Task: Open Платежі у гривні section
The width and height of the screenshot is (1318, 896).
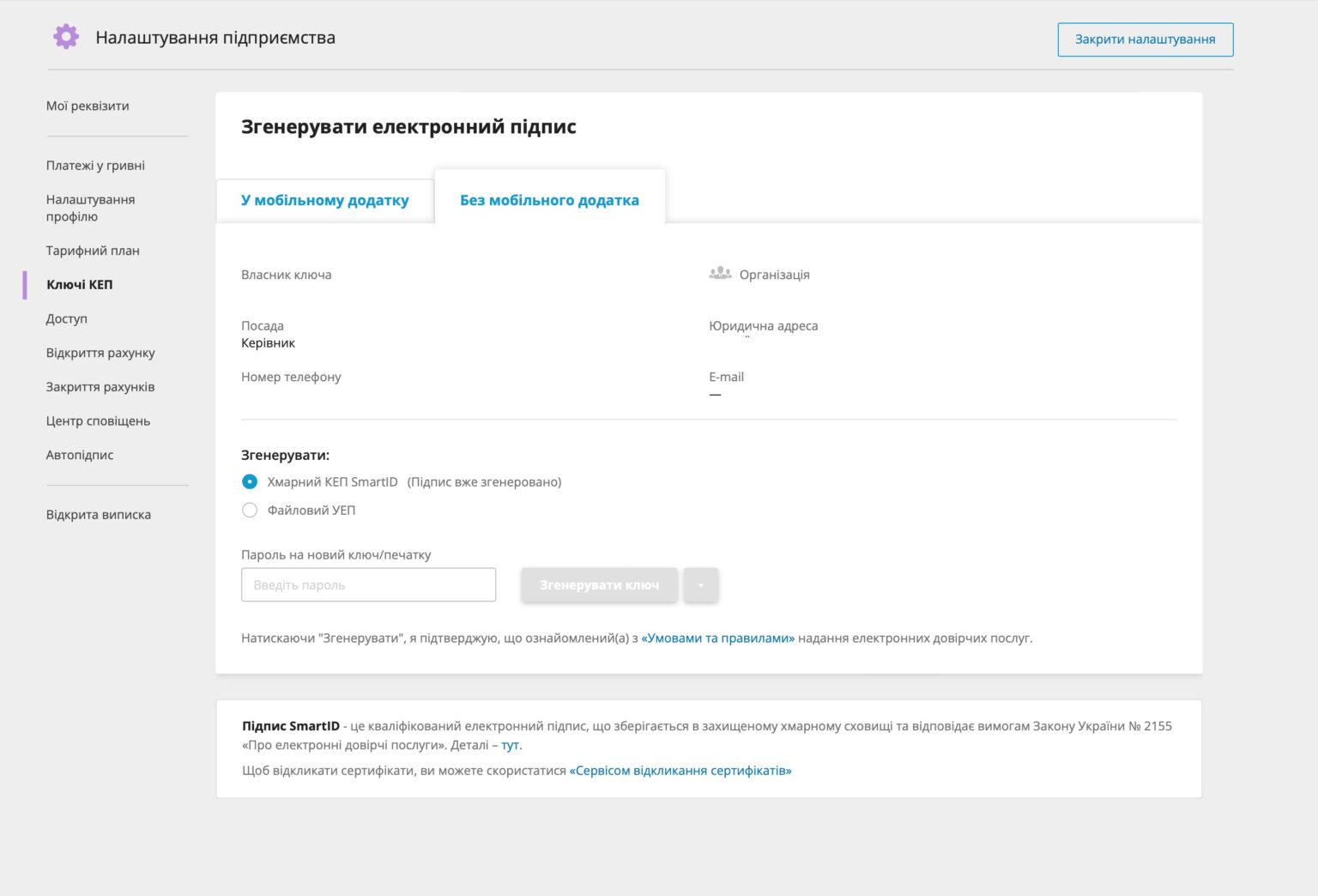Action: pyautogui.click(x=95, y=166)
